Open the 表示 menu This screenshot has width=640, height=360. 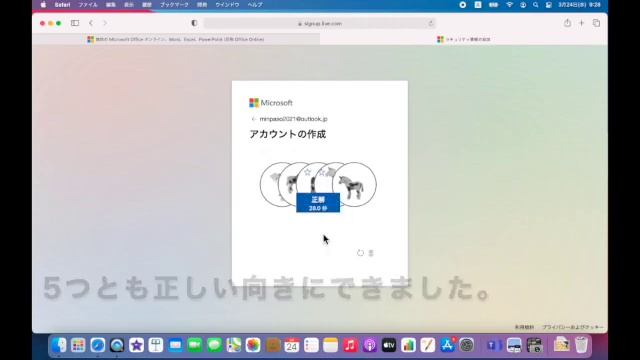(x=129, y=5)
